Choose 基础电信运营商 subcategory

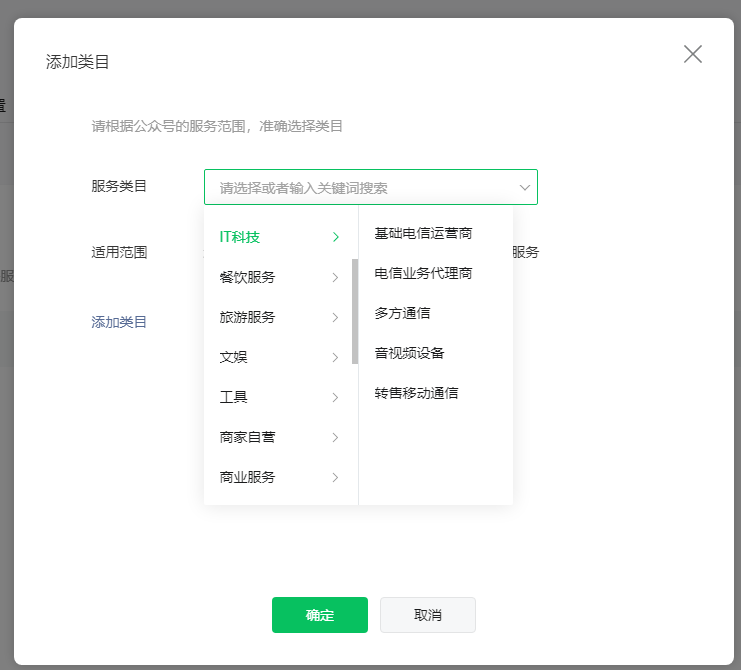pyautogui.click(x=422, y=233)
